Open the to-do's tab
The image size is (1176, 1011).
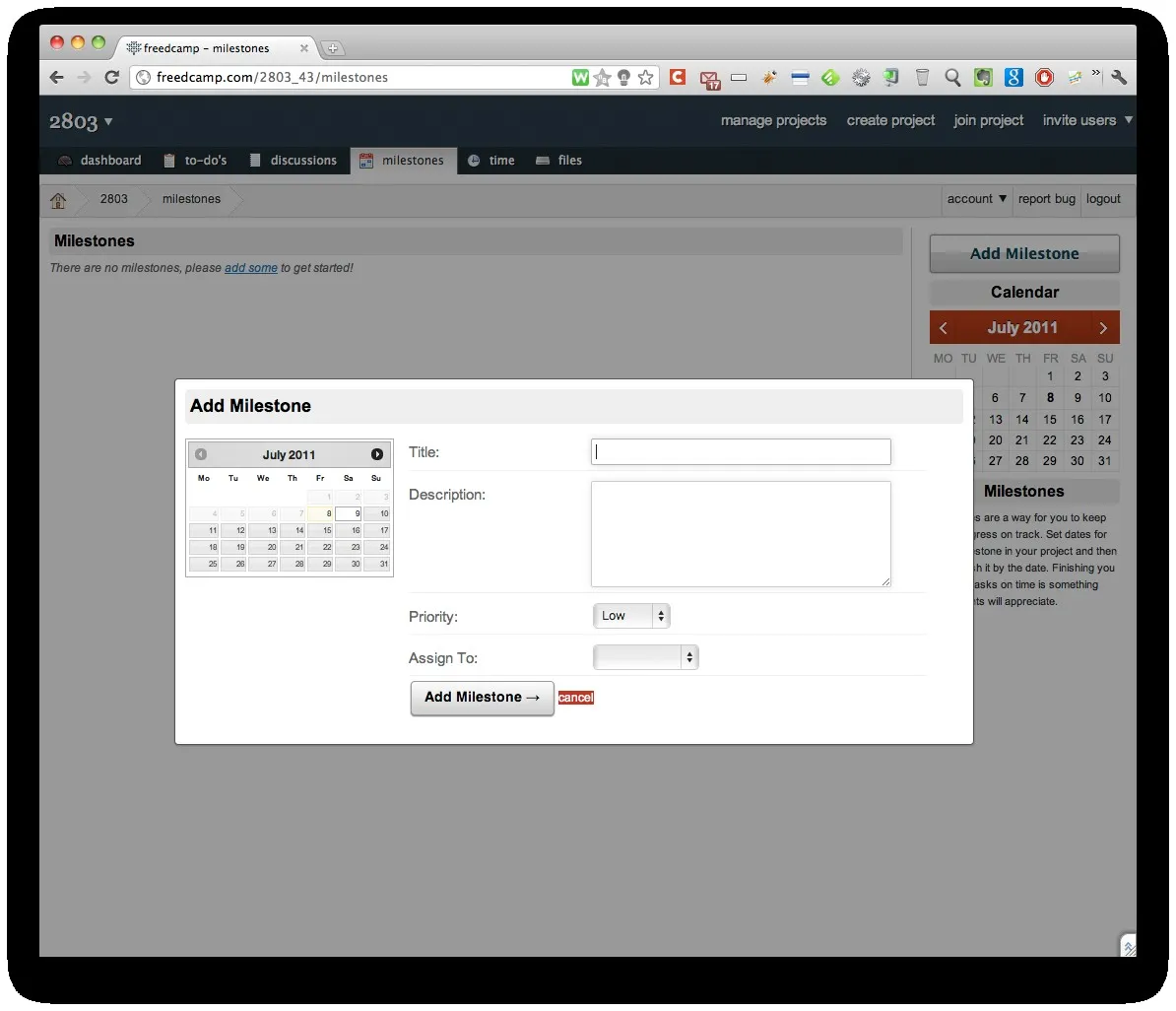[x=196, y=161]
